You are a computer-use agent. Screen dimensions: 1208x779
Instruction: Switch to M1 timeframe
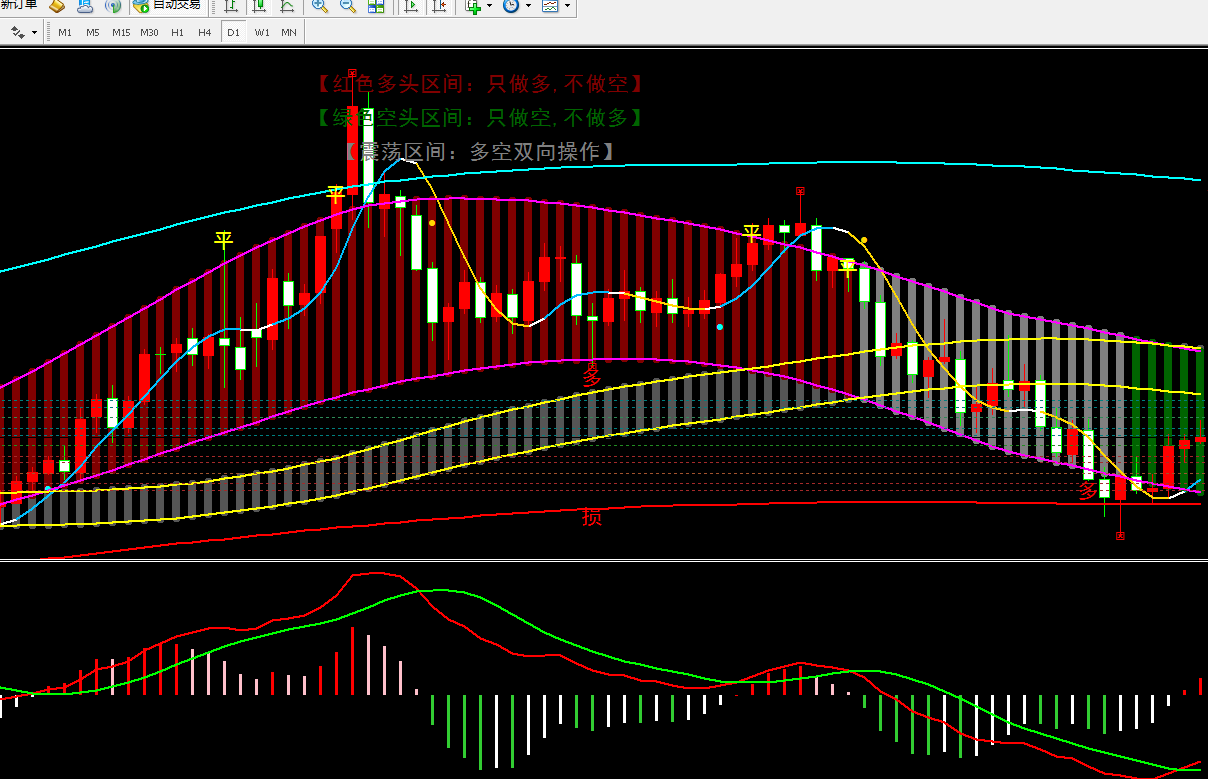65,32
